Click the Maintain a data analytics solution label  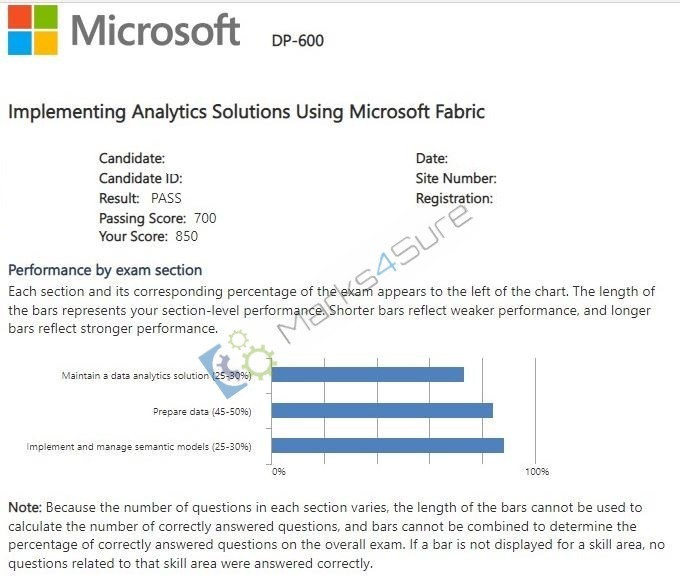coord(156,376)
